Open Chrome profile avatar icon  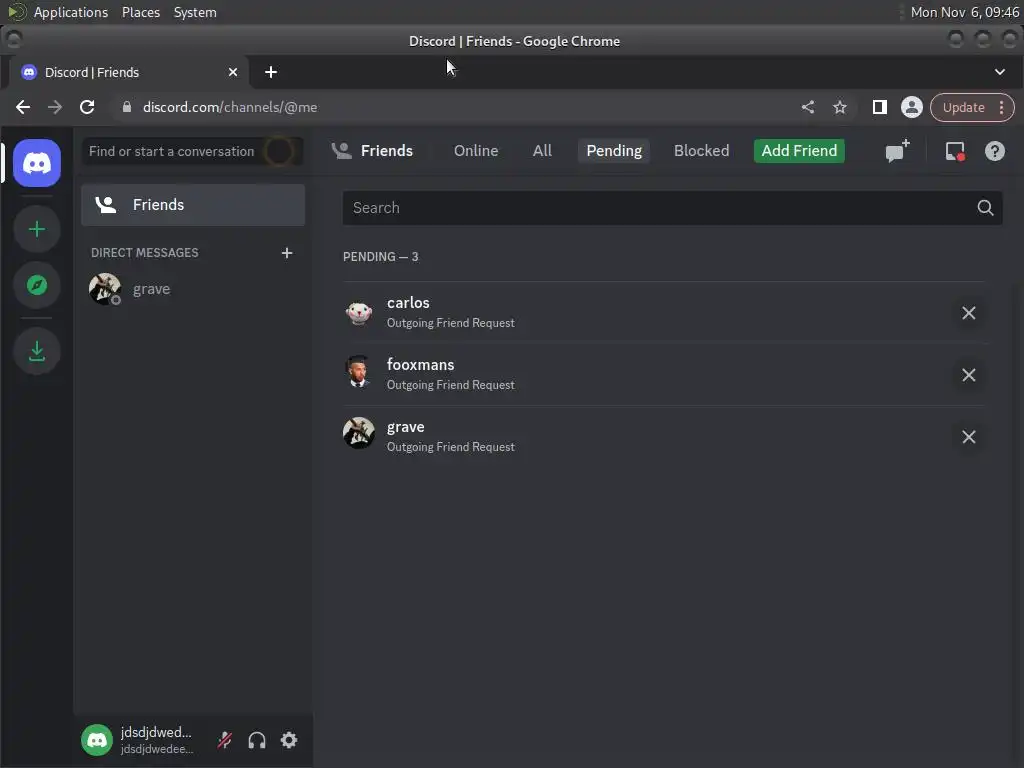[912, 107]
